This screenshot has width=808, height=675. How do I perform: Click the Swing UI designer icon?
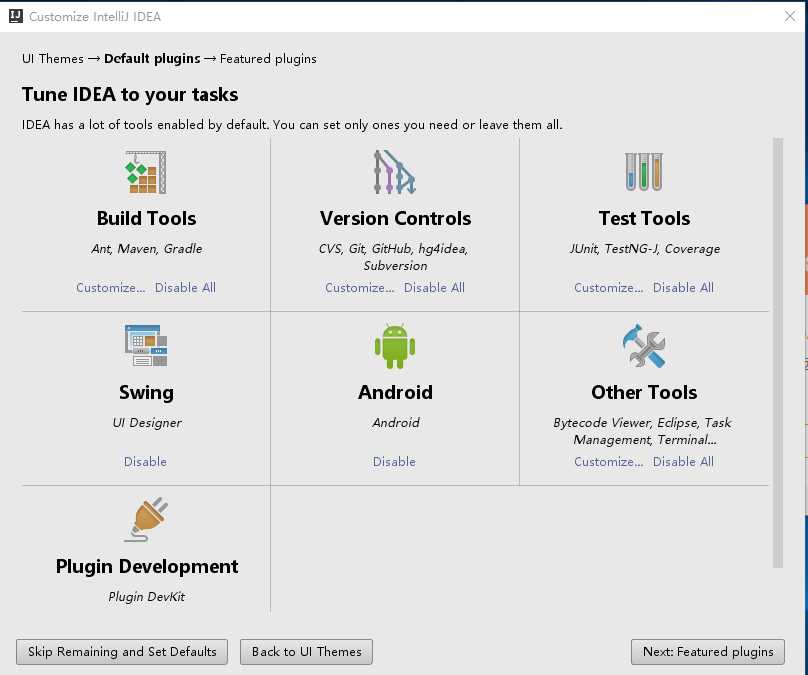146,345
